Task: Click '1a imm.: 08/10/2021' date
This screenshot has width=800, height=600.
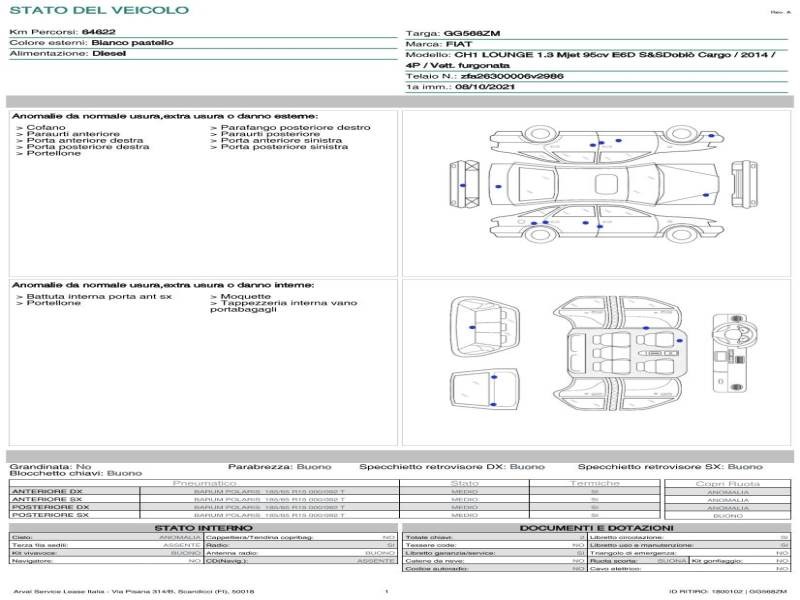Action: (x=460, y=87)
